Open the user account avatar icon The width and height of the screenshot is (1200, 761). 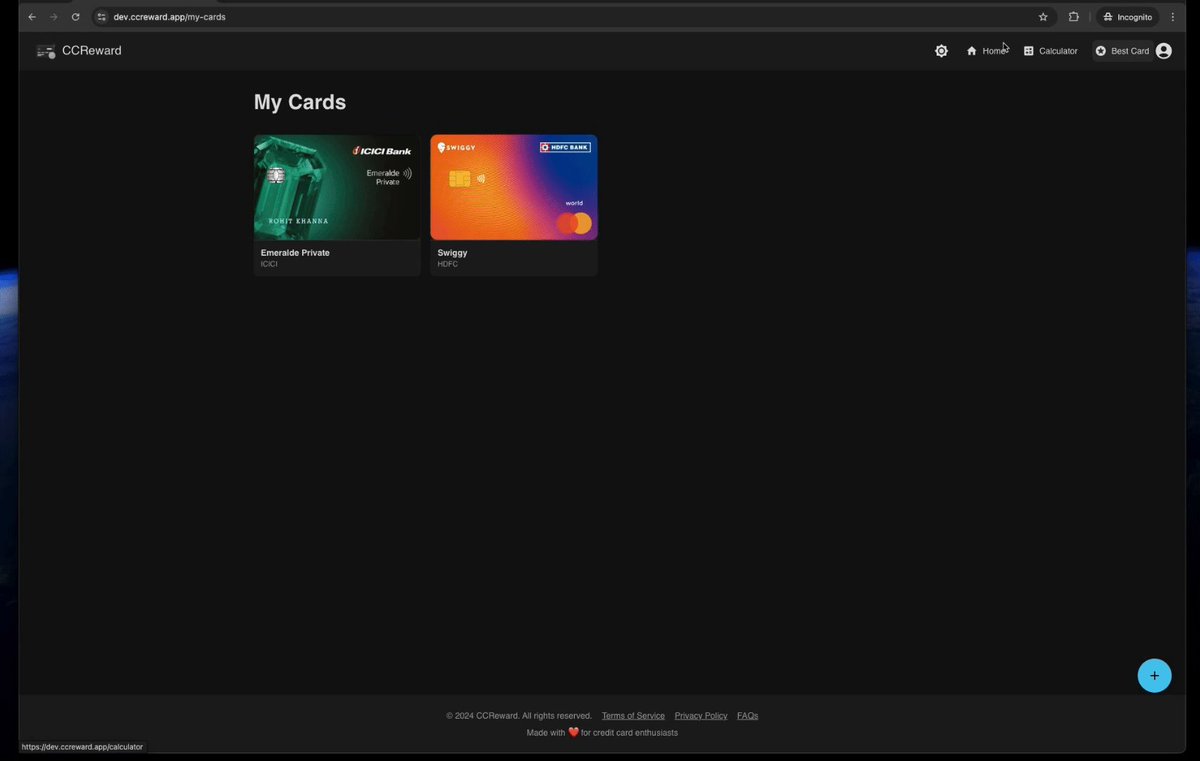coord(1163,51)
